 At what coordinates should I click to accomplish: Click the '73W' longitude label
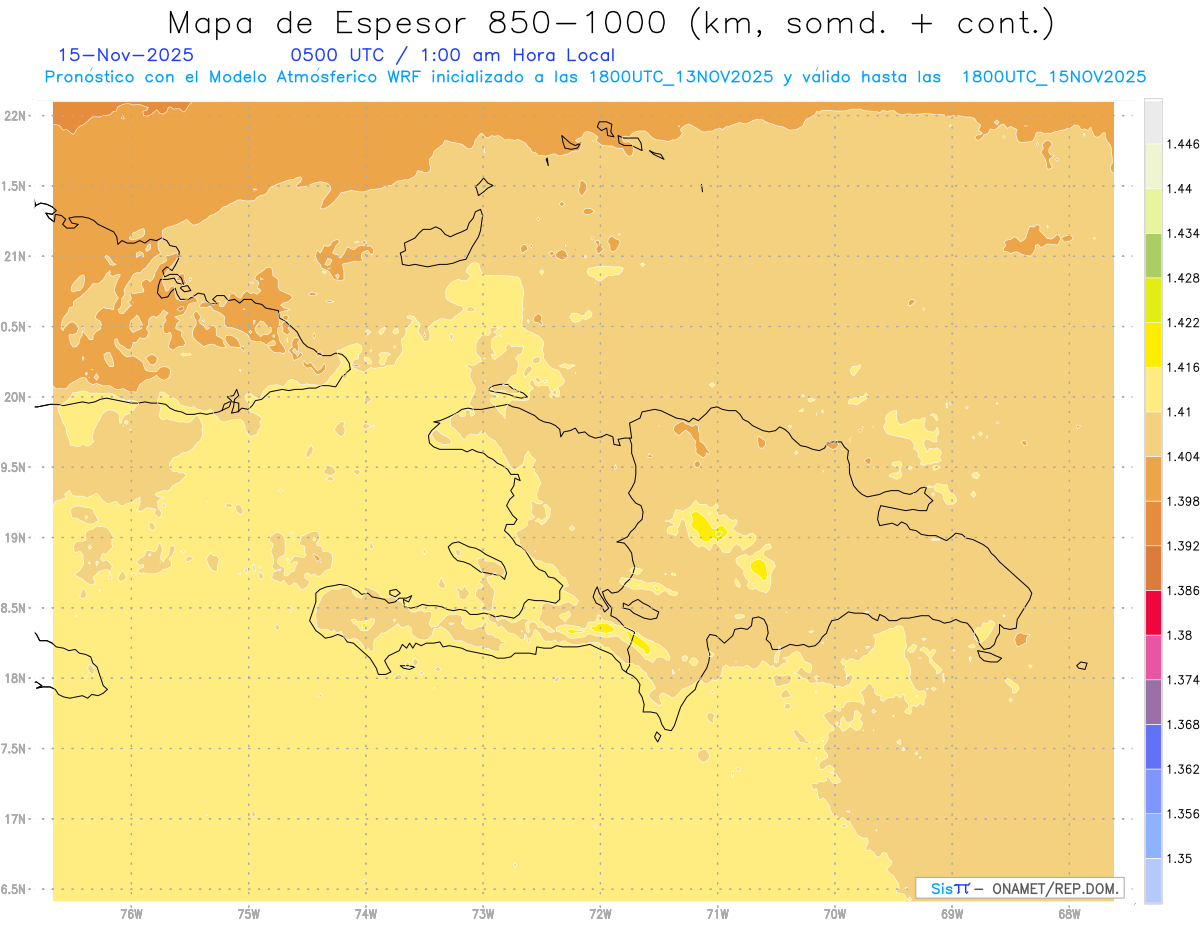click(x=483, y=914)
